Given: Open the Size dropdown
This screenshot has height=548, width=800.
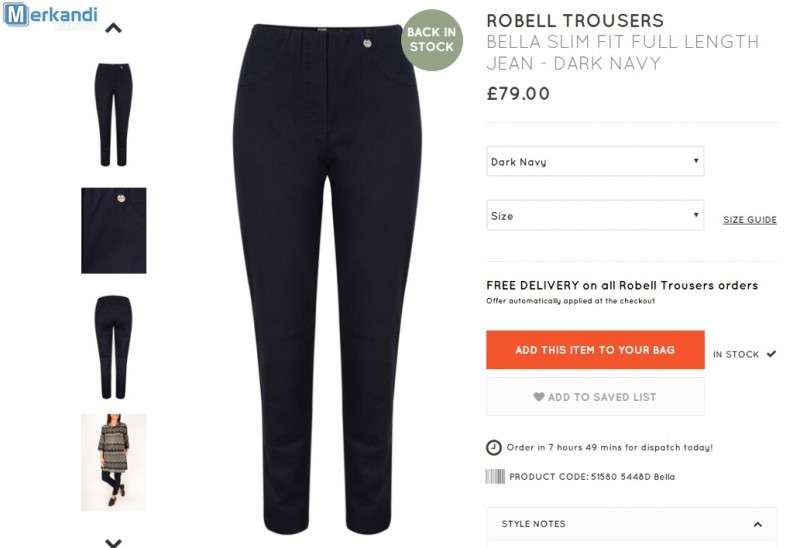Looking at the screenshot, I should [595, 215].
